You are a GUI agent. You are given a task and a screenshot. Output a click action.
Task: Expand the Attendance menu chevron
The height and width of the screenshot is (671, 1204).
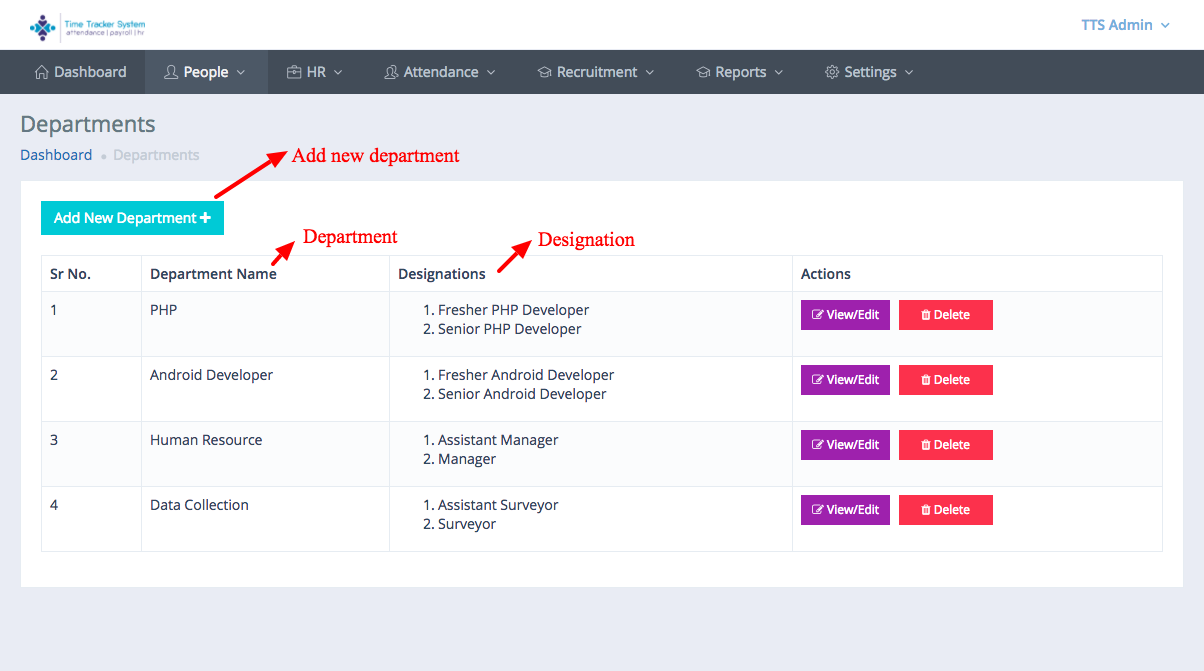(491, 73)
